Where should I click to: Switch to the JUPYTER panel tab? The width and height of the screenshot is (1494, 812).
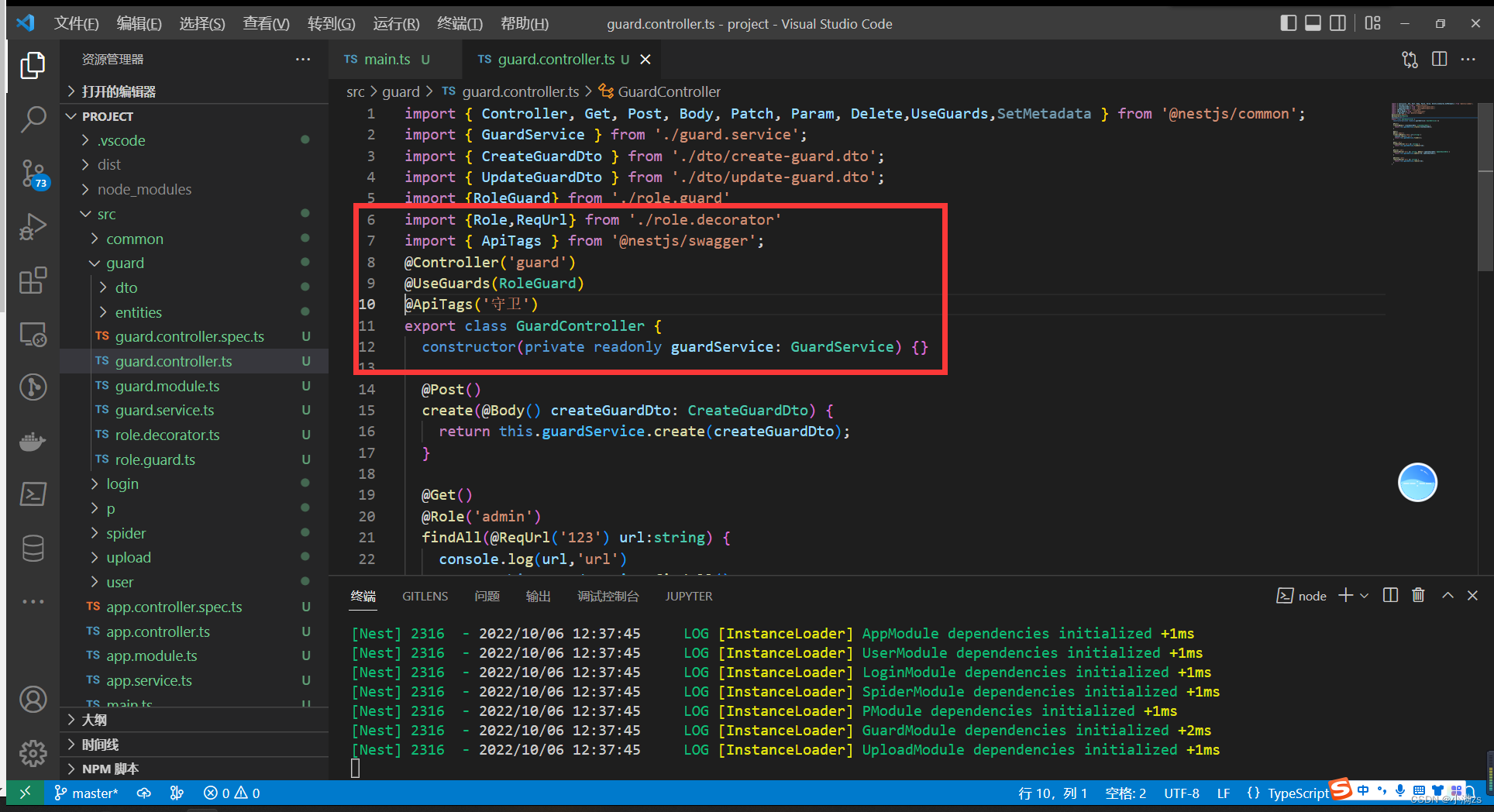(689, 596)
